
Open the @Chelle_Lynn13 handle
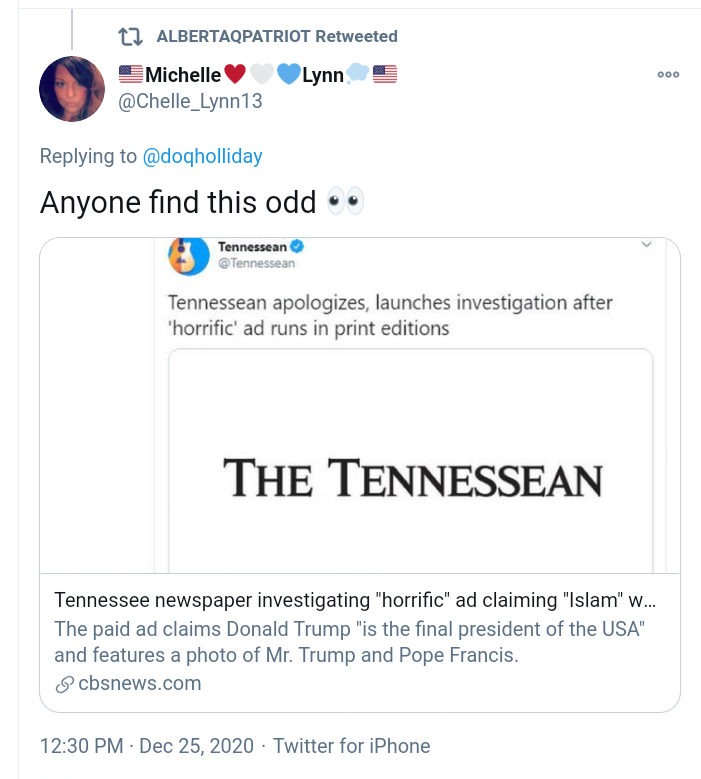[x=190, y=101]
